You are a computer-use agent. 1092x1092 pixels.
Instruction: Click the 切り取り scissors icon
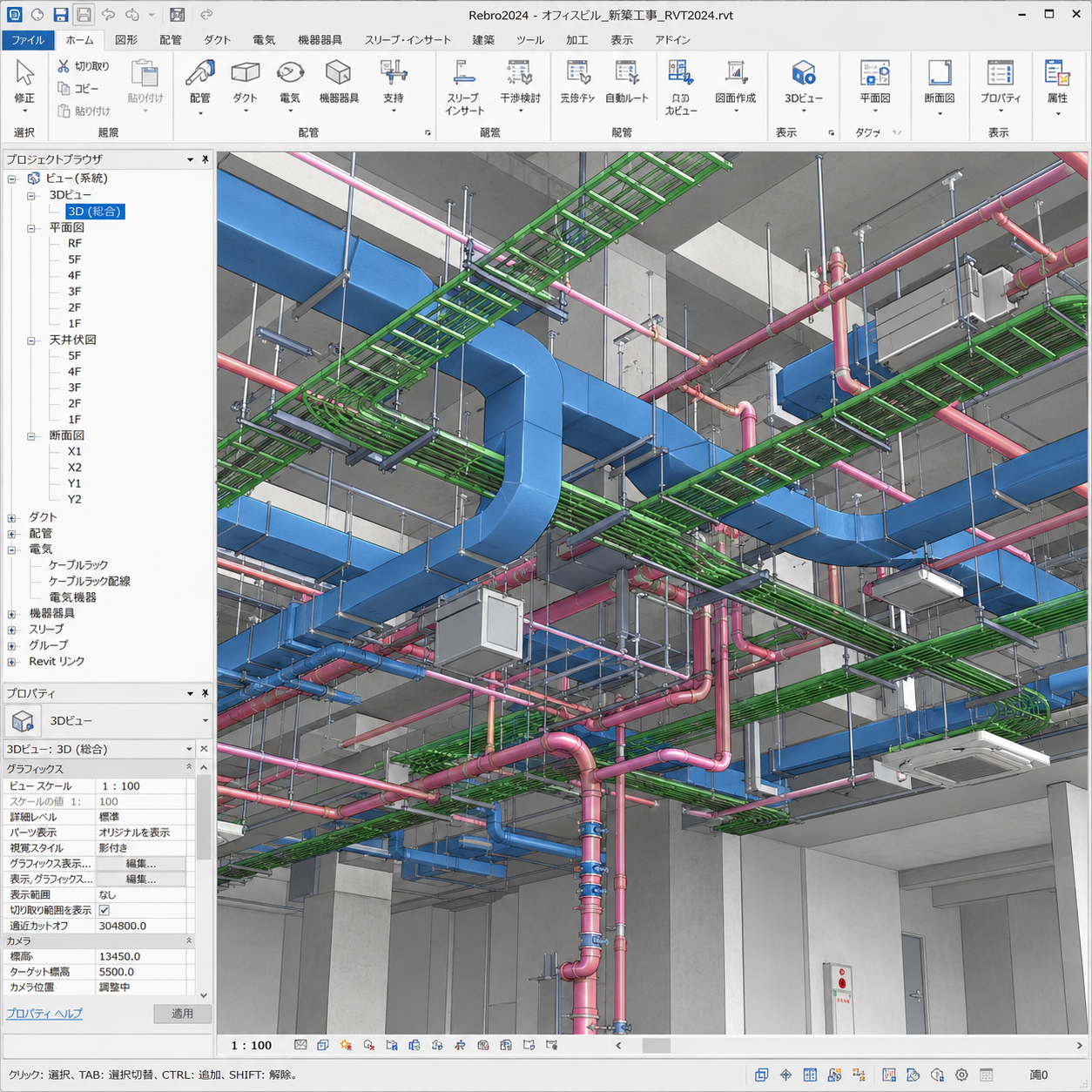point(64,66)
